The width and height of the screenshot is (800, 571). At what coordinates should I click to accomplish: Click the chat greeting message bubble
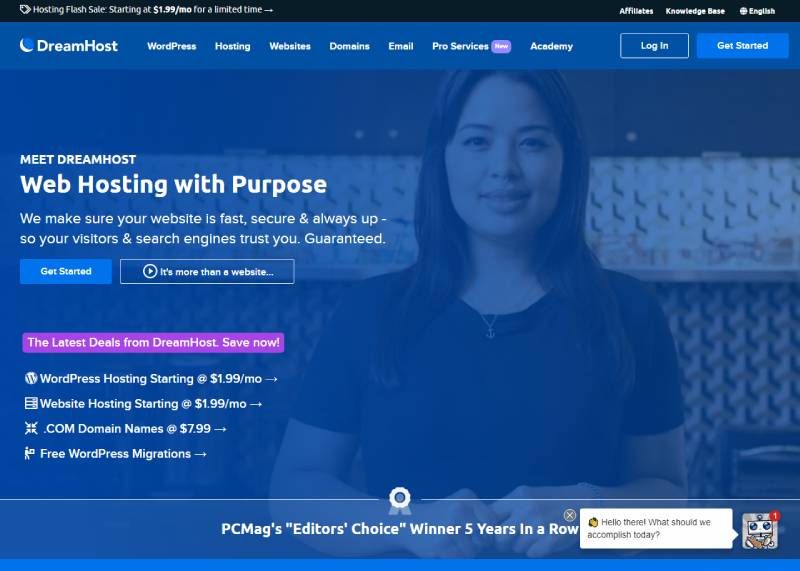(x=656, y=528)
